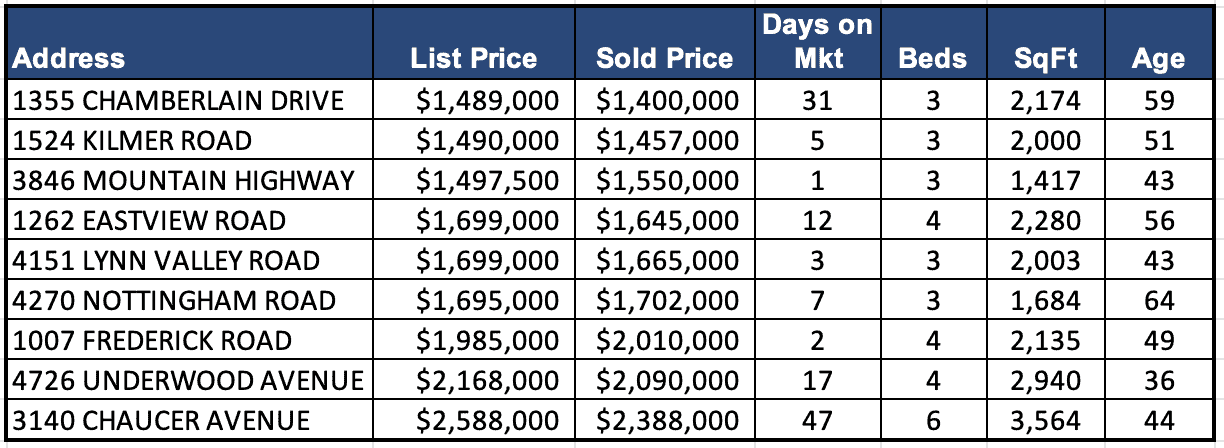Select the 1524 Kilmer Road address cell
Viewport: 1224px width, 448px height.
pyautogui.click(x=134, y=140)
